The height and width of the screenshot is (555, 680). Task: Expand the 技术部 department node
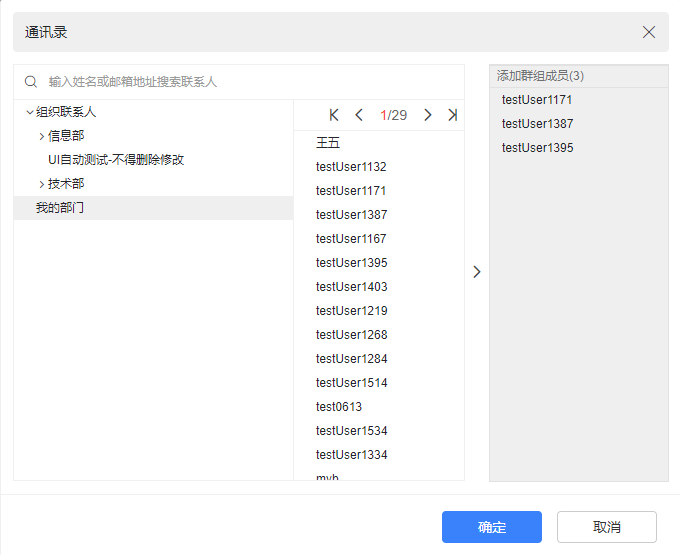[41, 184]
